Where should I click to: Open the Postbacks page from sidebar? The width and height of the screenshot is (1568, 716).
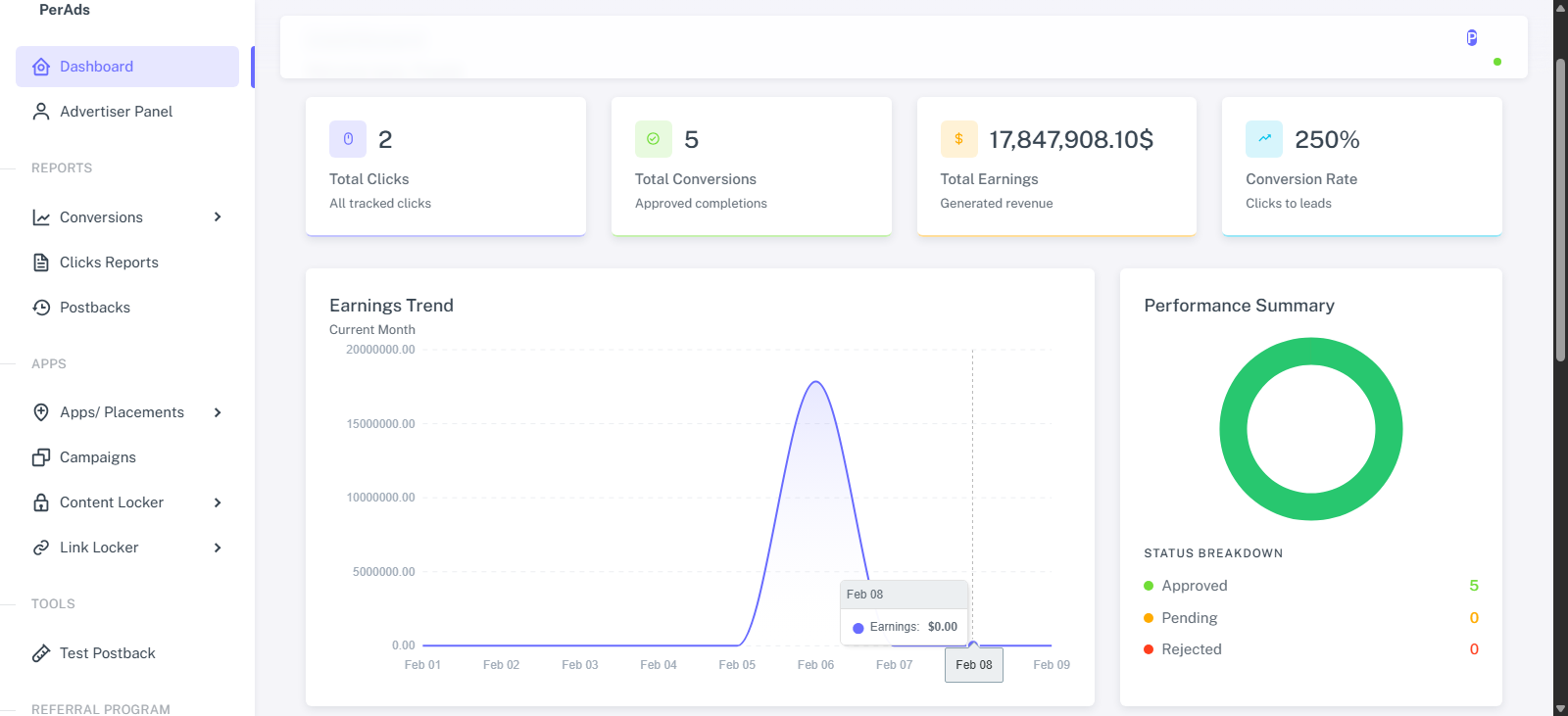pos(95,308)
